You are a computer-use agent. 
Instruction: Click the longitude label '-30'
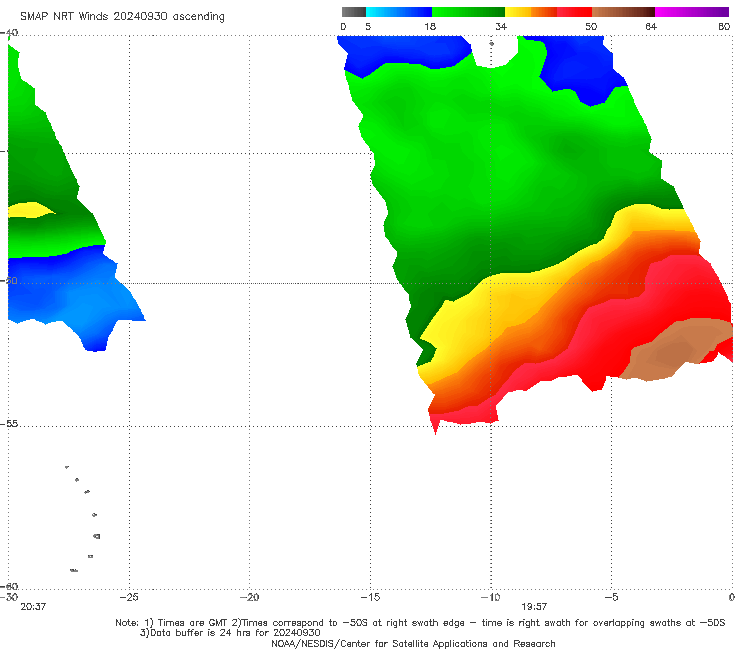pyautogui.click(x=9, y=597)
